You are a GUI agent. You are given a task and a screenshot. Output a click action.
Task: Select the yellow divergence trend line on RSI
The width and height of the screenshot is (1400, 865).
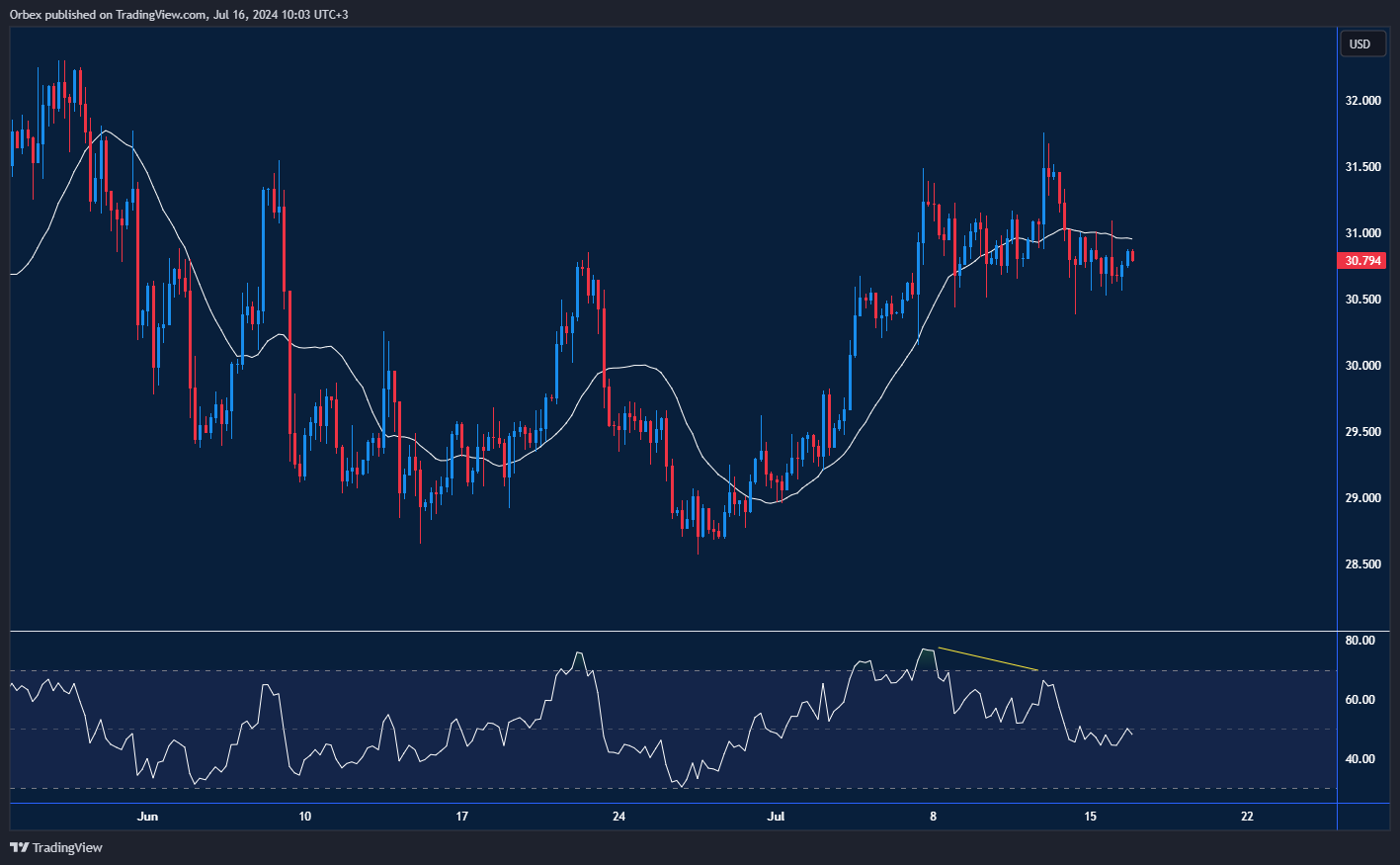click(987, 658)
